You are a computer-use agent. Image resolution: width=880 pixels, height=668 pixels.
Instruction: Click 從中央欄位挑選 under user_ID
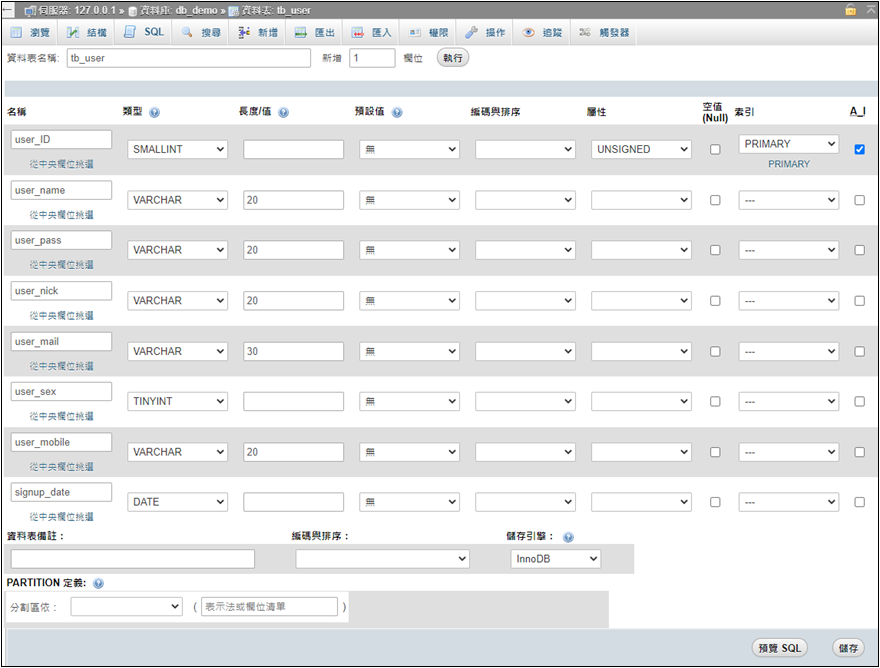(x=62, y=164)
